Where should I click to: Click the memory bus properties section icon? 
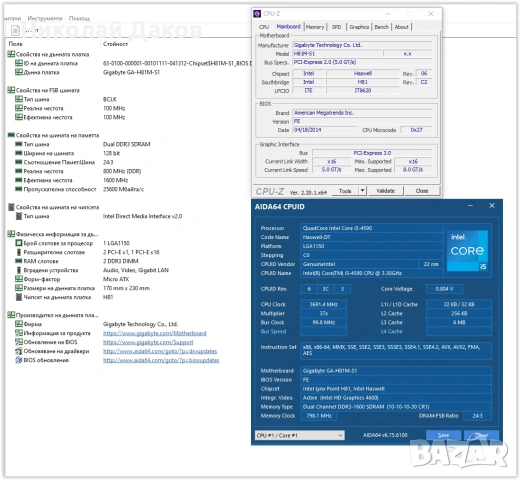[11, 135]
